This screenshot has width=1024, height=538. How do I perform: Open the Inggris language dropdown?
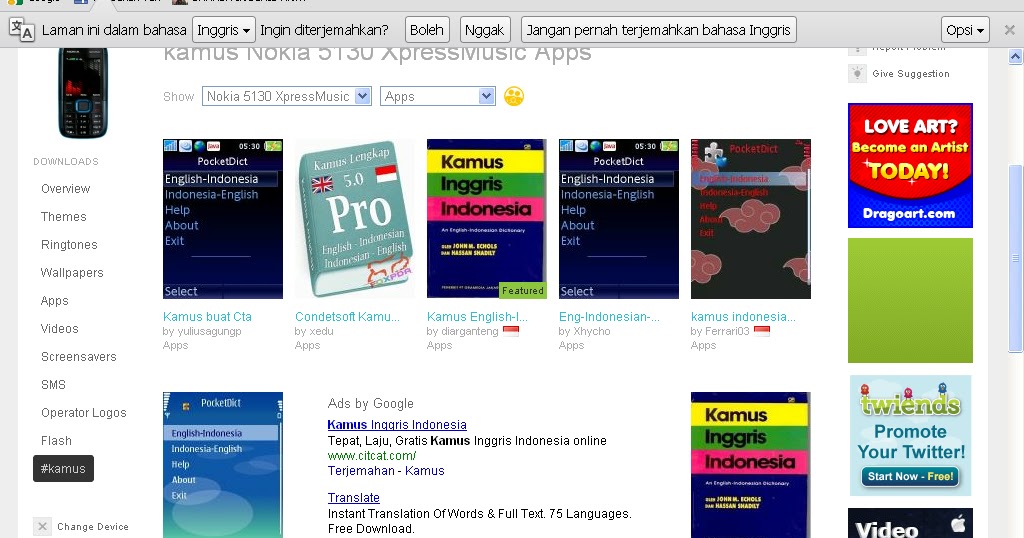[223, 30]
